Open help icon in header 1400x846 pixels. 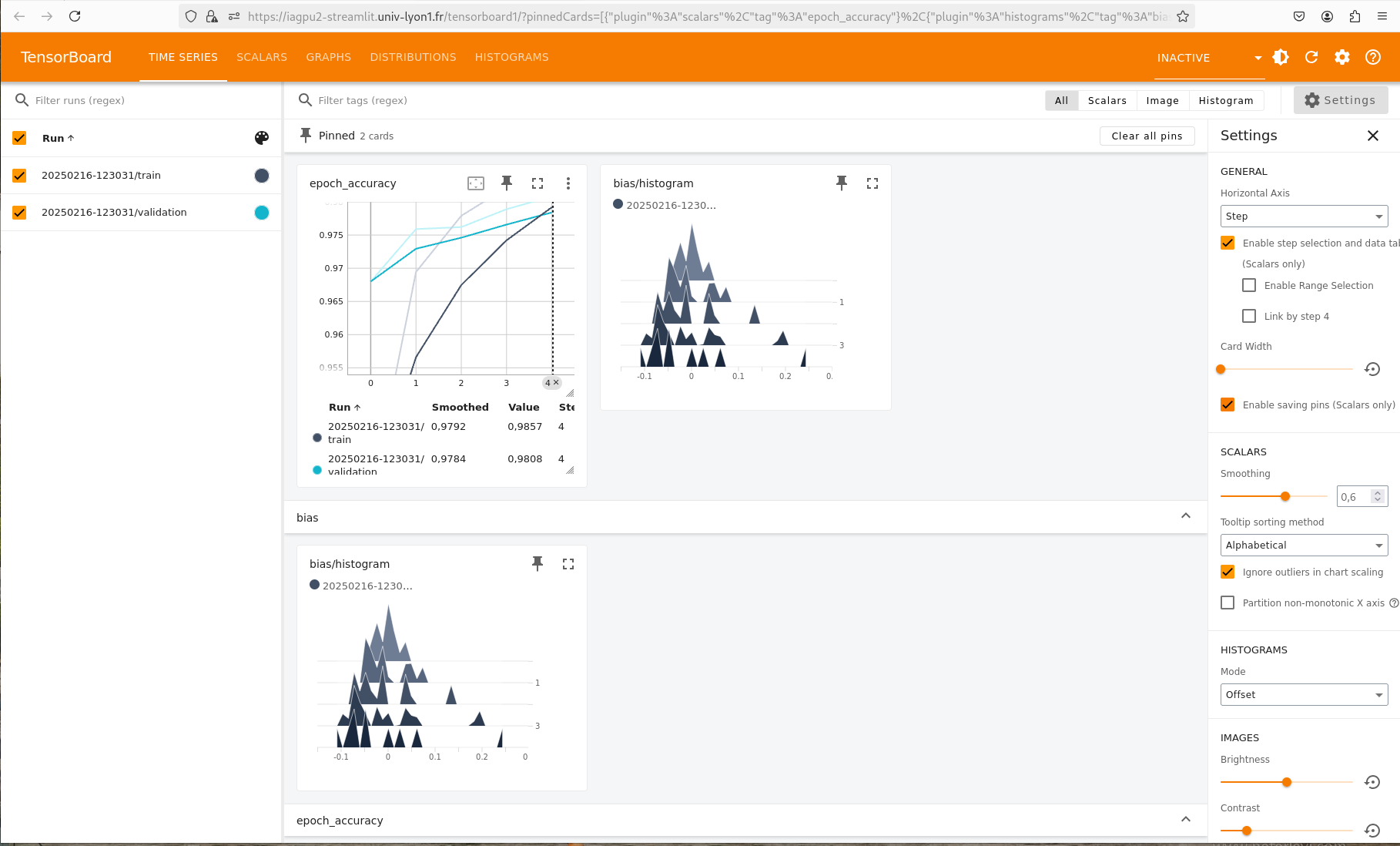[1373, 57]
